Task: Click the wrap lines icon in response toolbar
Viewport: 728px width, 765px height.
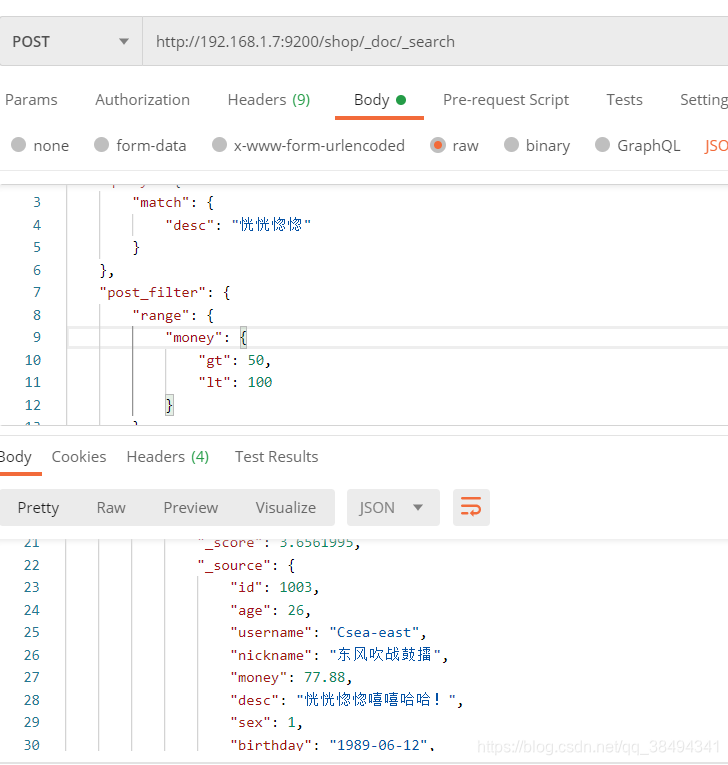Action: (471, 508)
